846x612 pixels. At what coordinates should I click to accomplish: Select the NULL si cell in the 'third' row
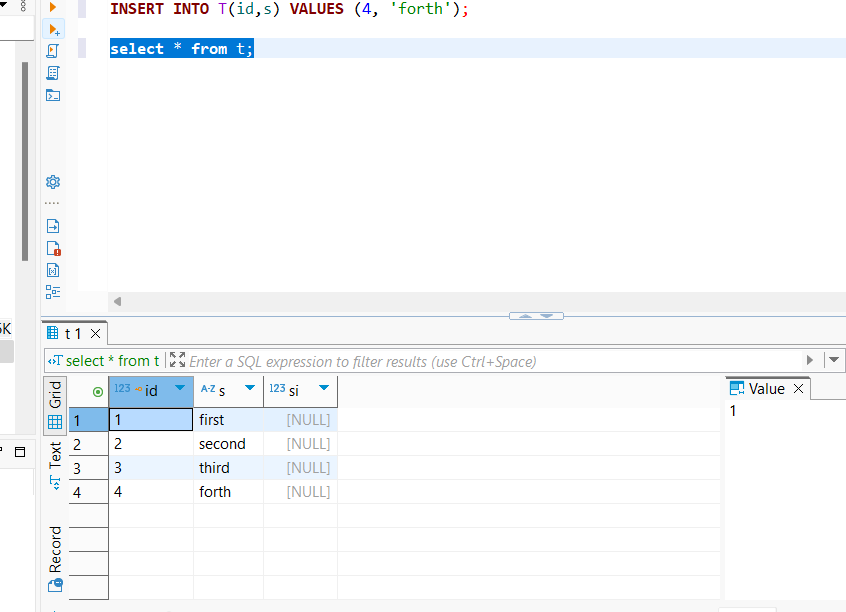(301, 468)
